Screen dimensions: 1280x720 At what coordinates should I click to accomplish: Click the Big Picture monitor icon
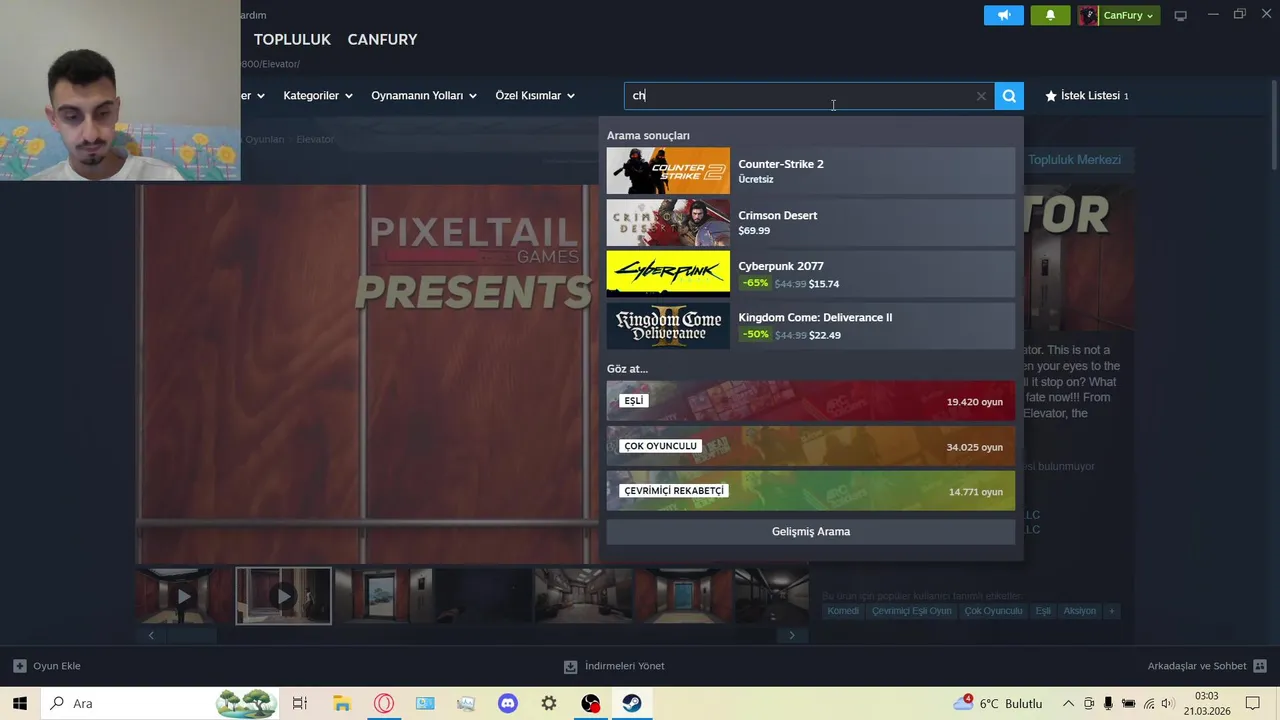pyautogui.click(x=1180, y=15)
